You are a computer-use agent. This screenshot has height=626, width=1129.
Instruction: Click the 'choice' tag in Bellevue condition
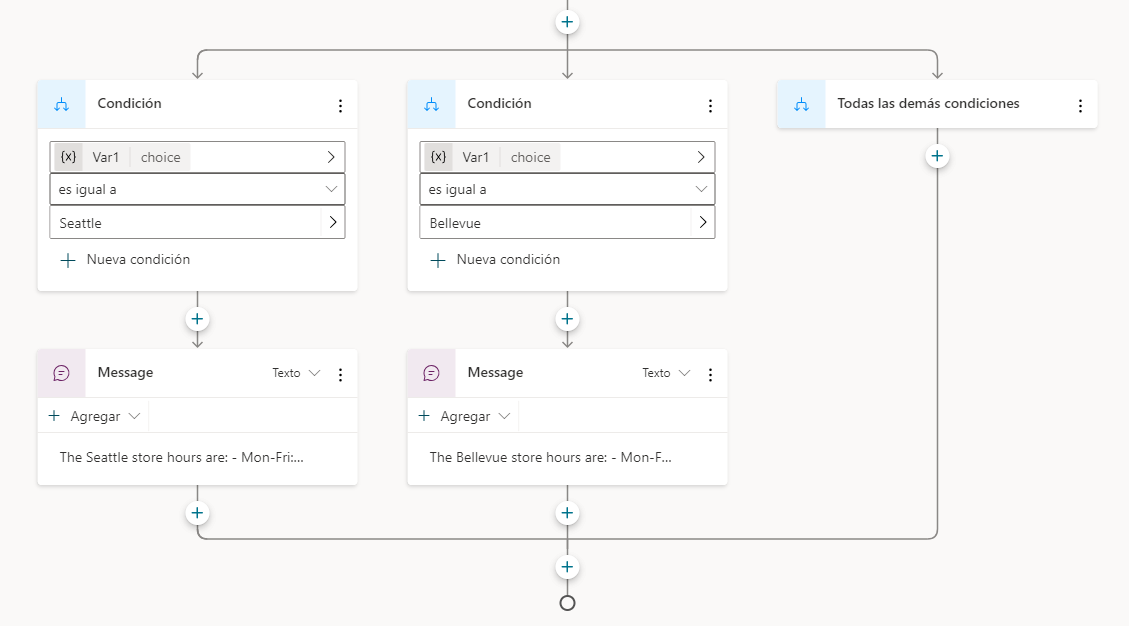point(531,157)
